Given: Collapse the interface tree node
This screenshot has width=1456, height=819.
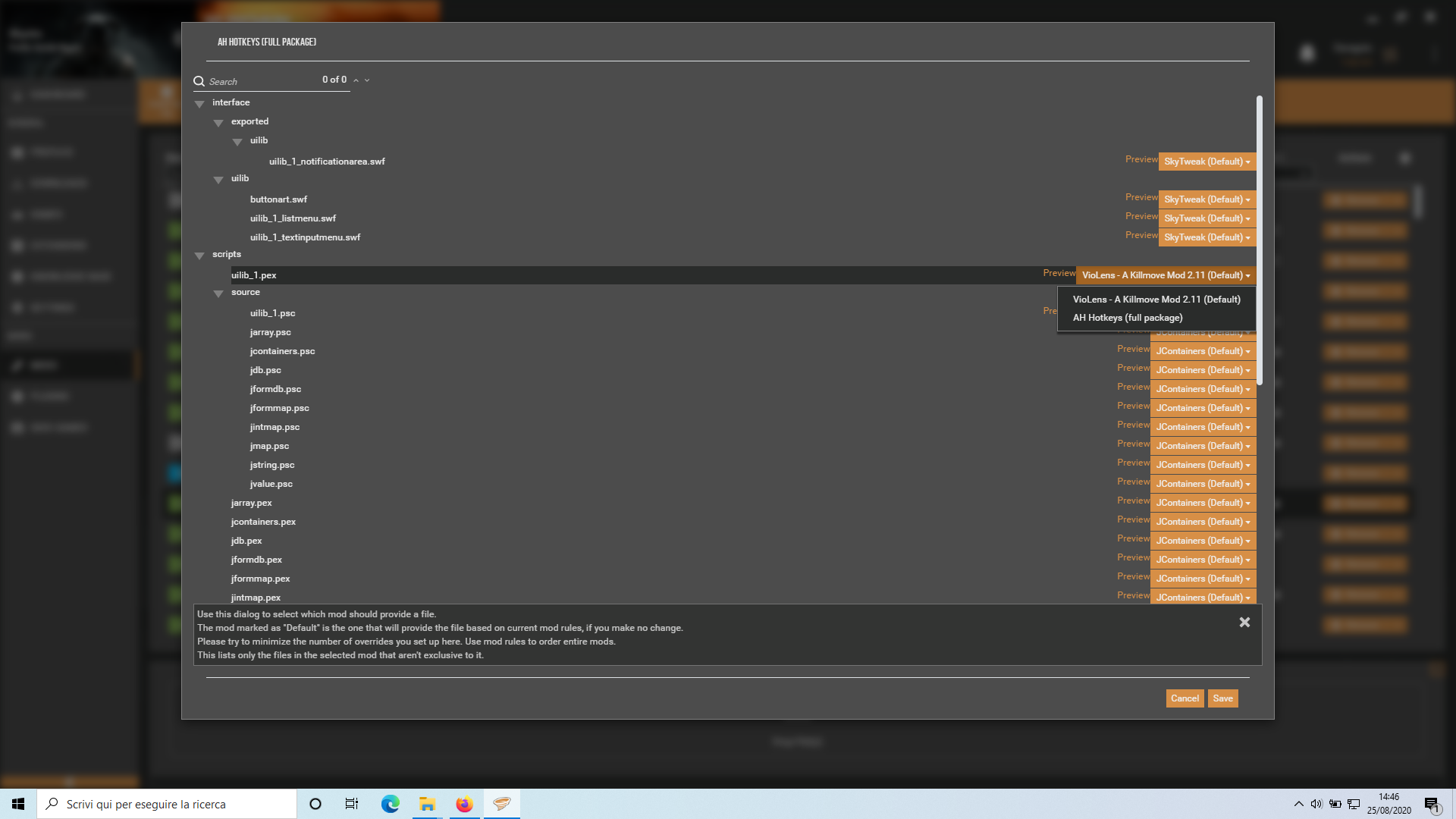Looking at the screenshot, I should click(x=199, y=104).
